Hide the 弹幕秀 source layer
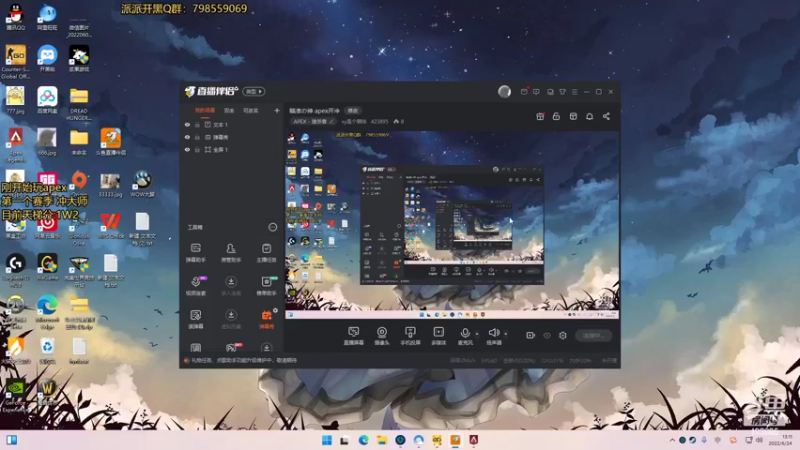800x450 pixels. [x=187, y=137]
